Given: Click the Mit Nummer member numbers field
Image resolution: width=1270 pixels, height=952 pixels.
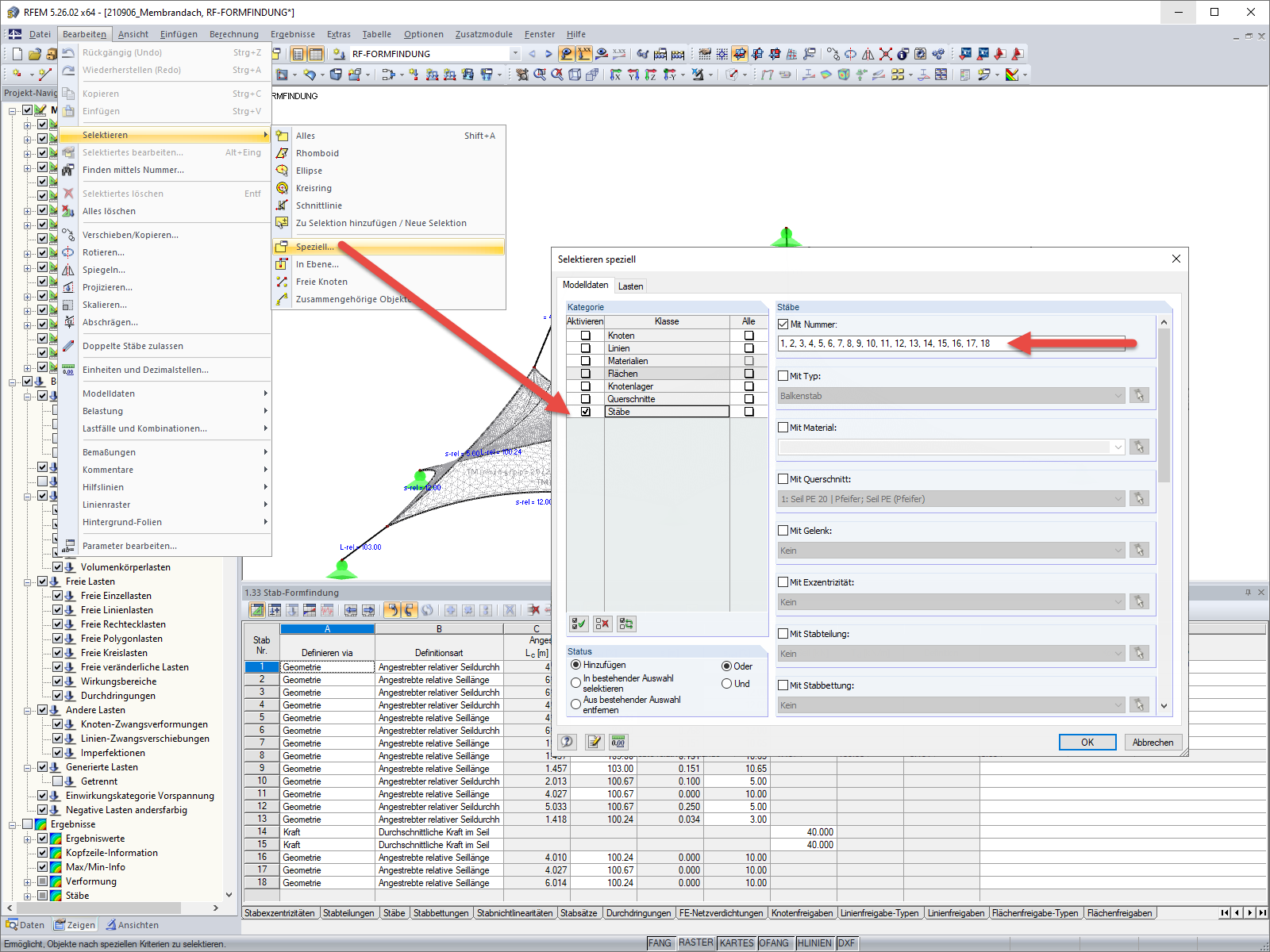Looking at the screenshot, I should 952,344.
